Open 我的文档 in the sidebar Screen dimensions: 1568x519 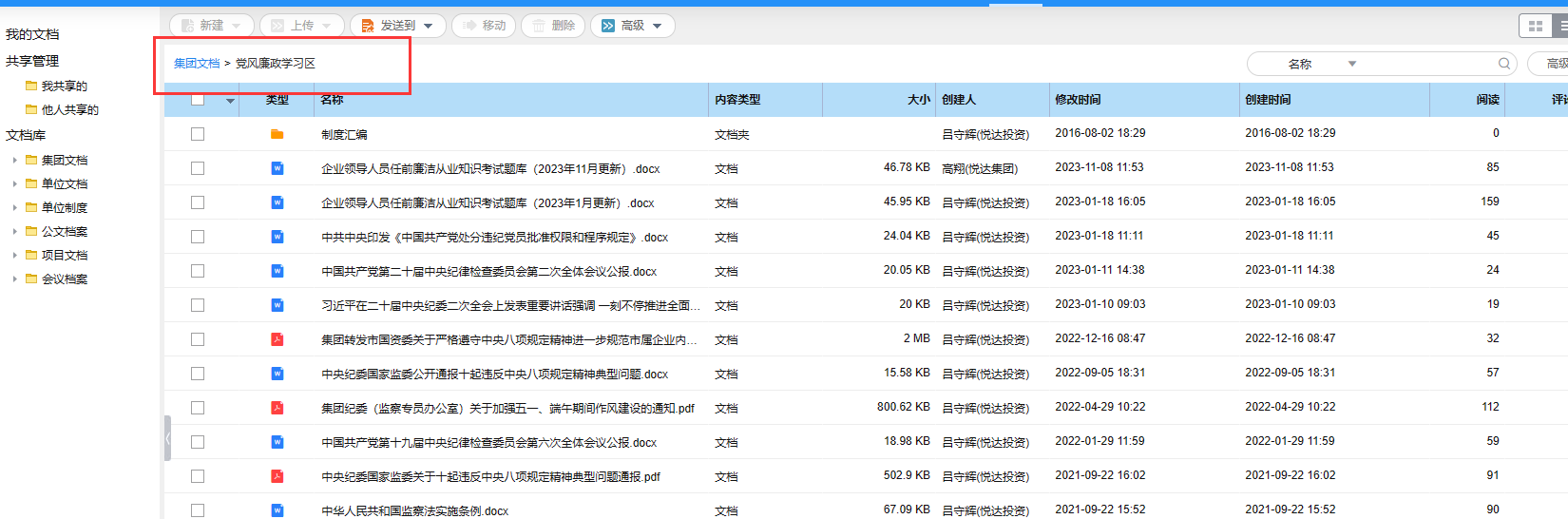[32, 34]
